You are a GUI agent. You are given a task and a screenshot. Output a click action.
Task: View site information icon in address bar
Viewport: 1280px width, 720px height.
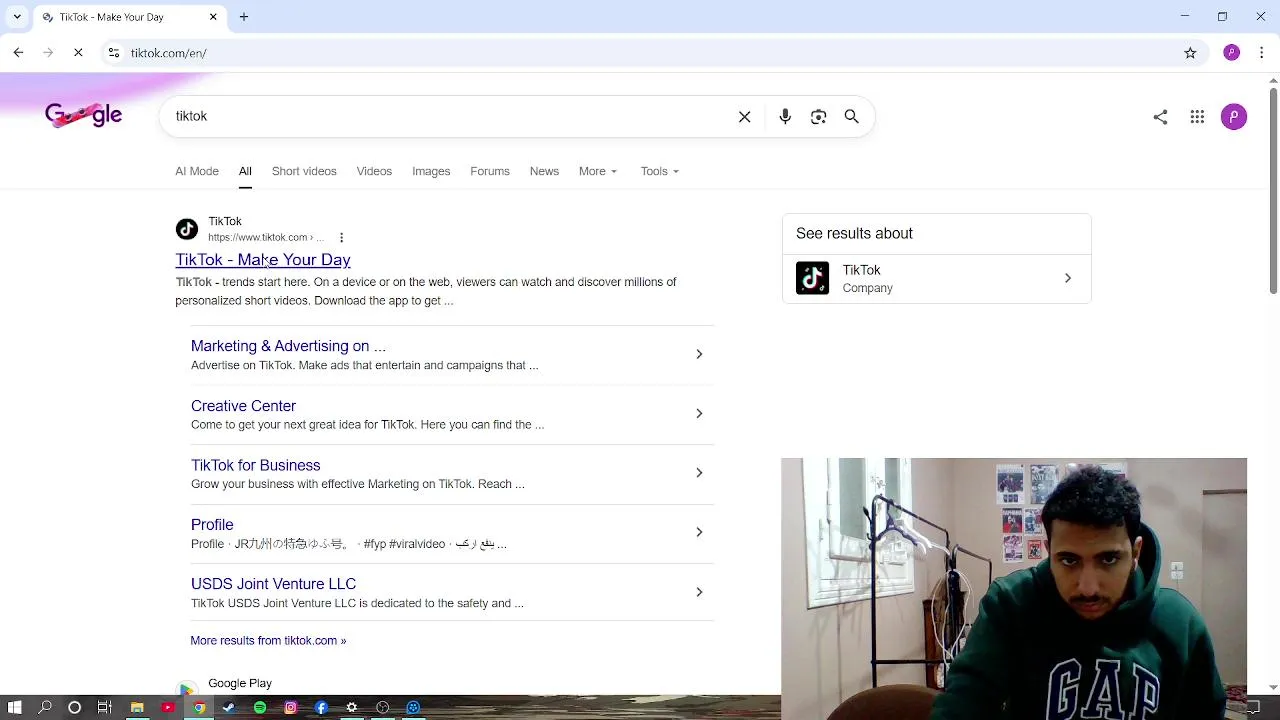click(114, 53)
